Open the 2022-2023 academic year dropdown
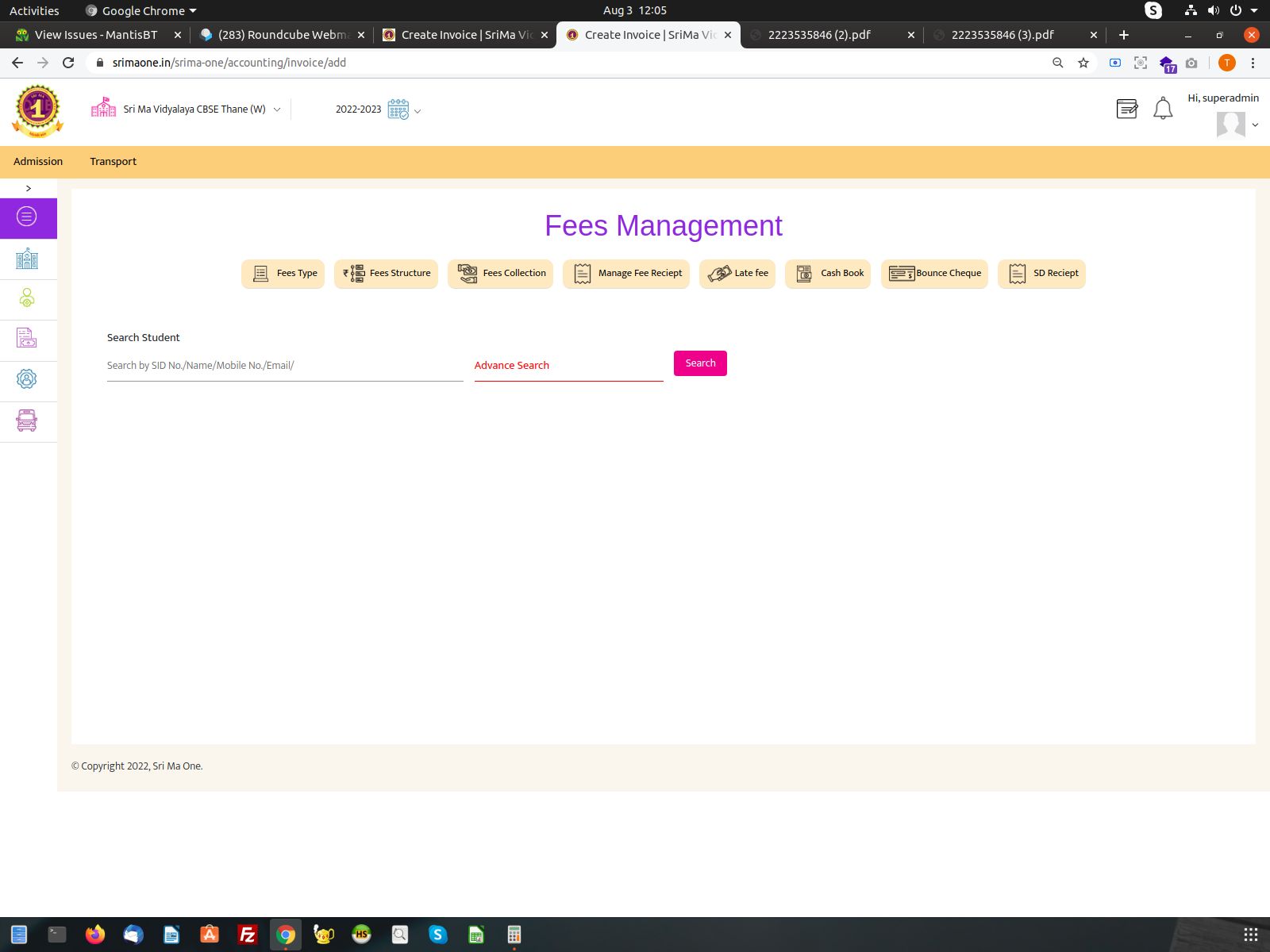This screenshot has height=952, width=1270. (x=378, y=109)
